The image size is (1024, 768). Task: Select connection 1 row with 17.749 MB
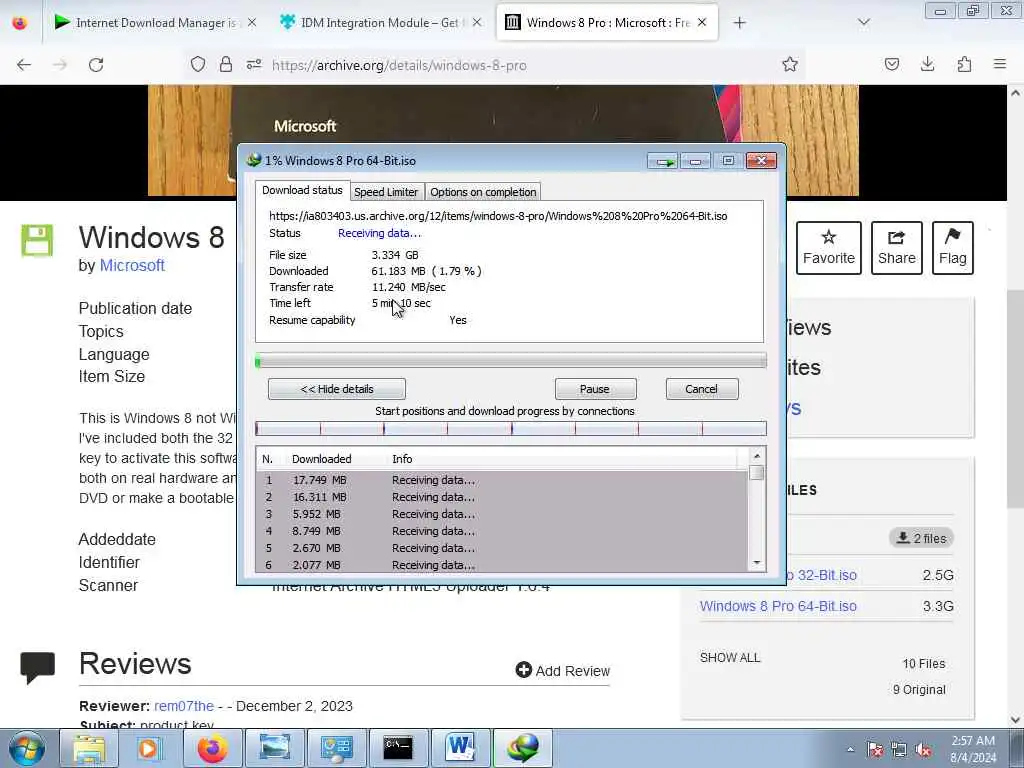coord(502,480)
